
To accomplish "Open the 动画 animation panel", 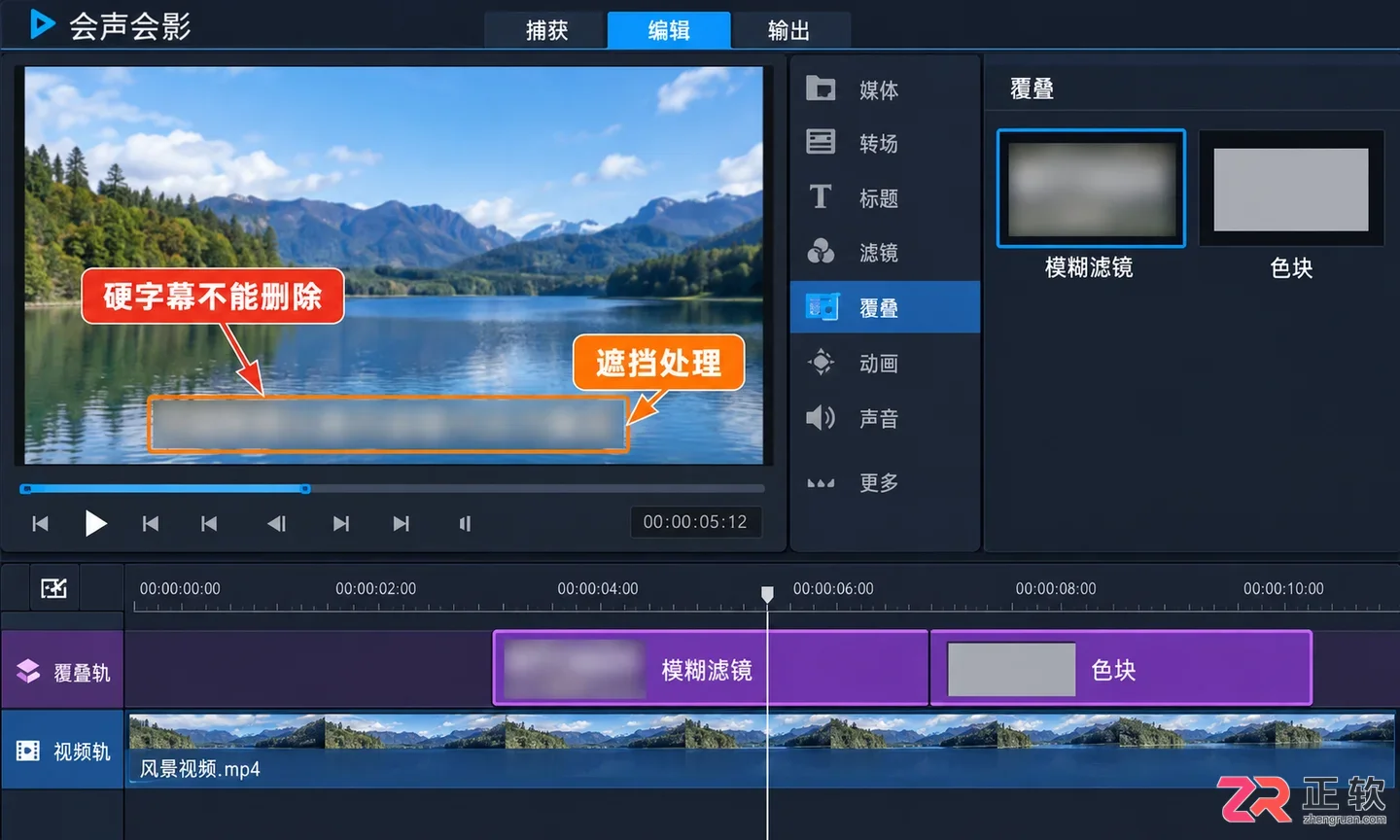I will (x=885, y=363).
